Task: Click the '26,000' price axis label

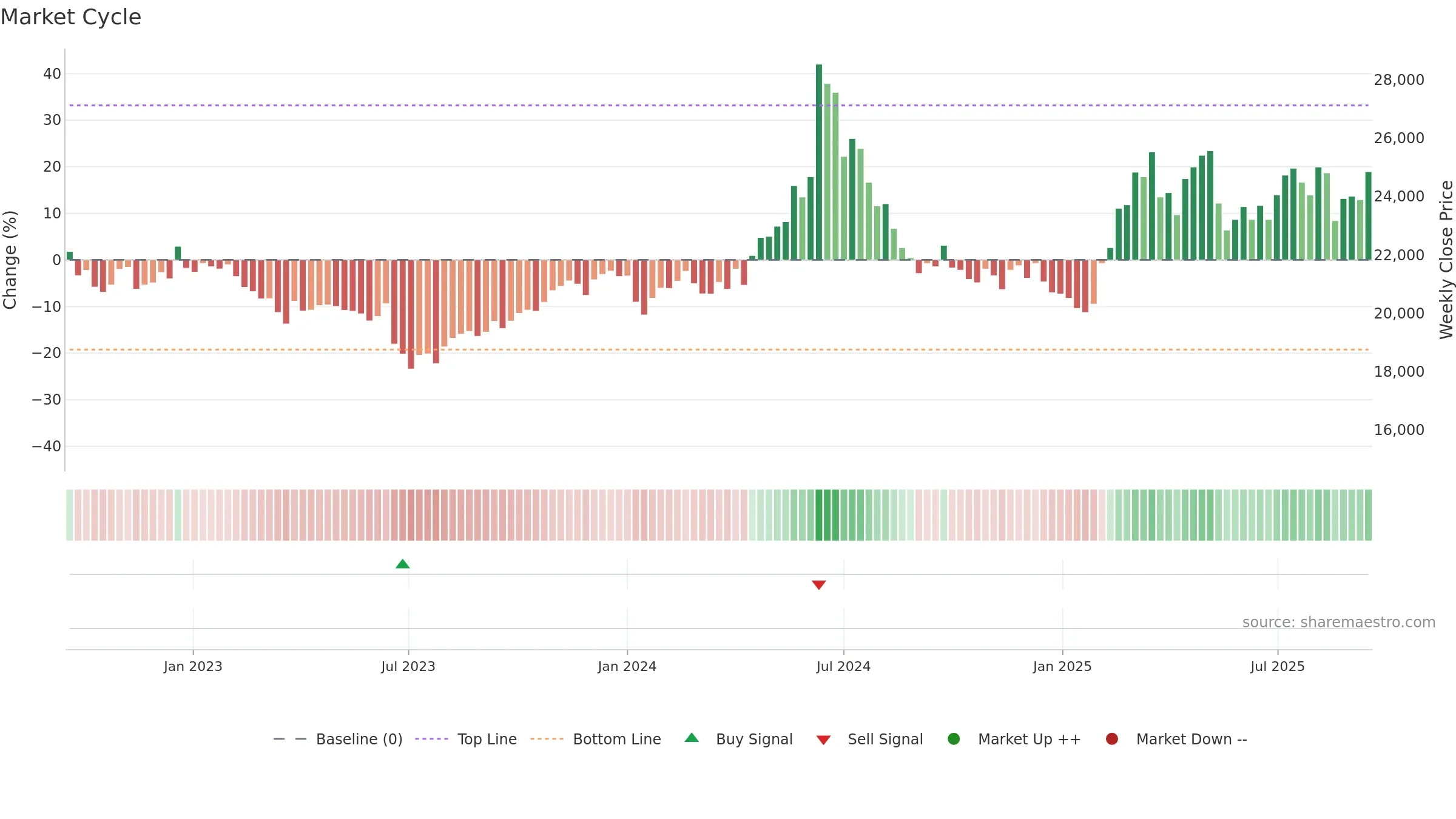Action: click(x=1399, y=138)
